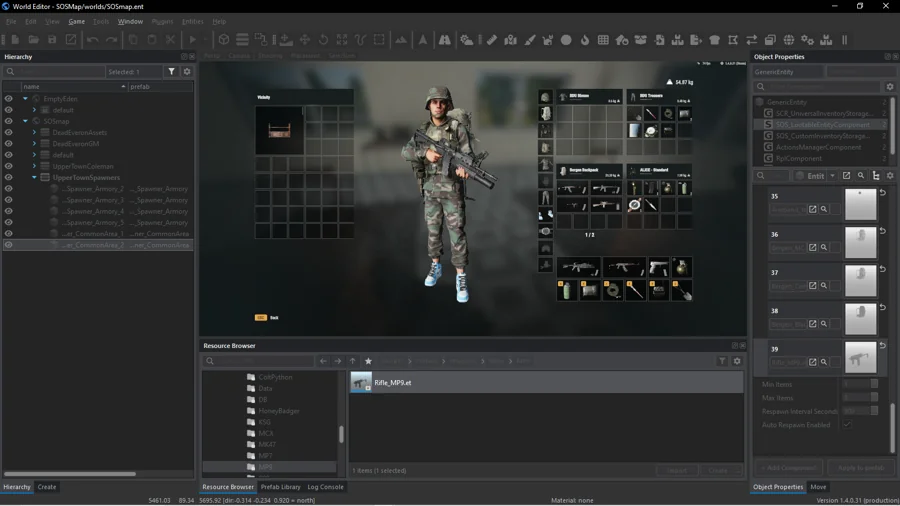Redo the last undone action
Image resolution: width=900 pixels, height=506 pixels.
(x=112, y=40)
